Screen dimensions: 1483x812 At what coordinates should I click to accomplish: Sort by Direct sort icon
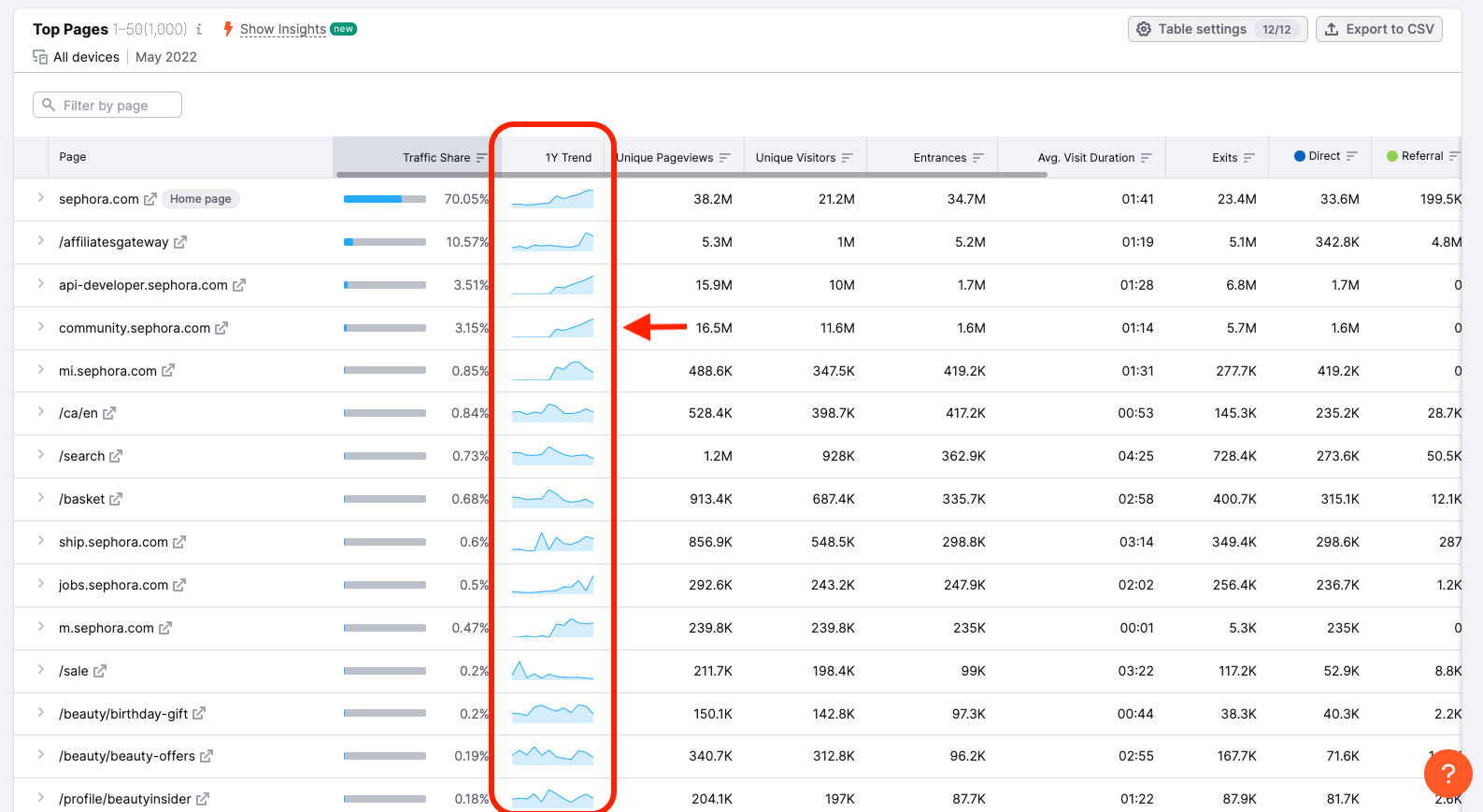click(1351, 156)
